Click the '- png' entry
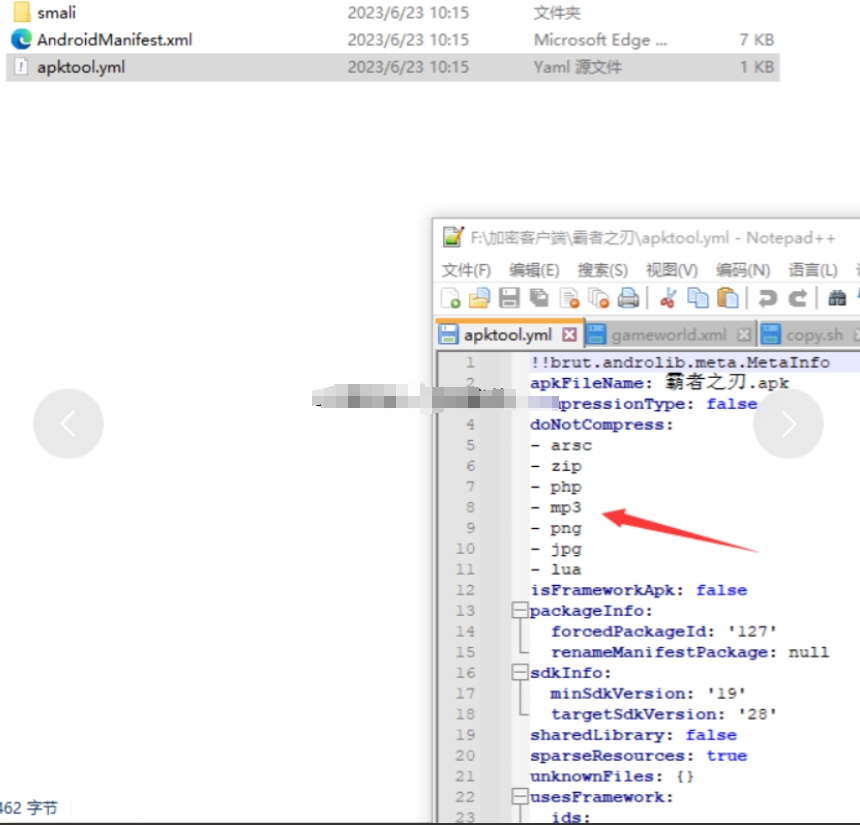860x825 pixels. [556, 529]
